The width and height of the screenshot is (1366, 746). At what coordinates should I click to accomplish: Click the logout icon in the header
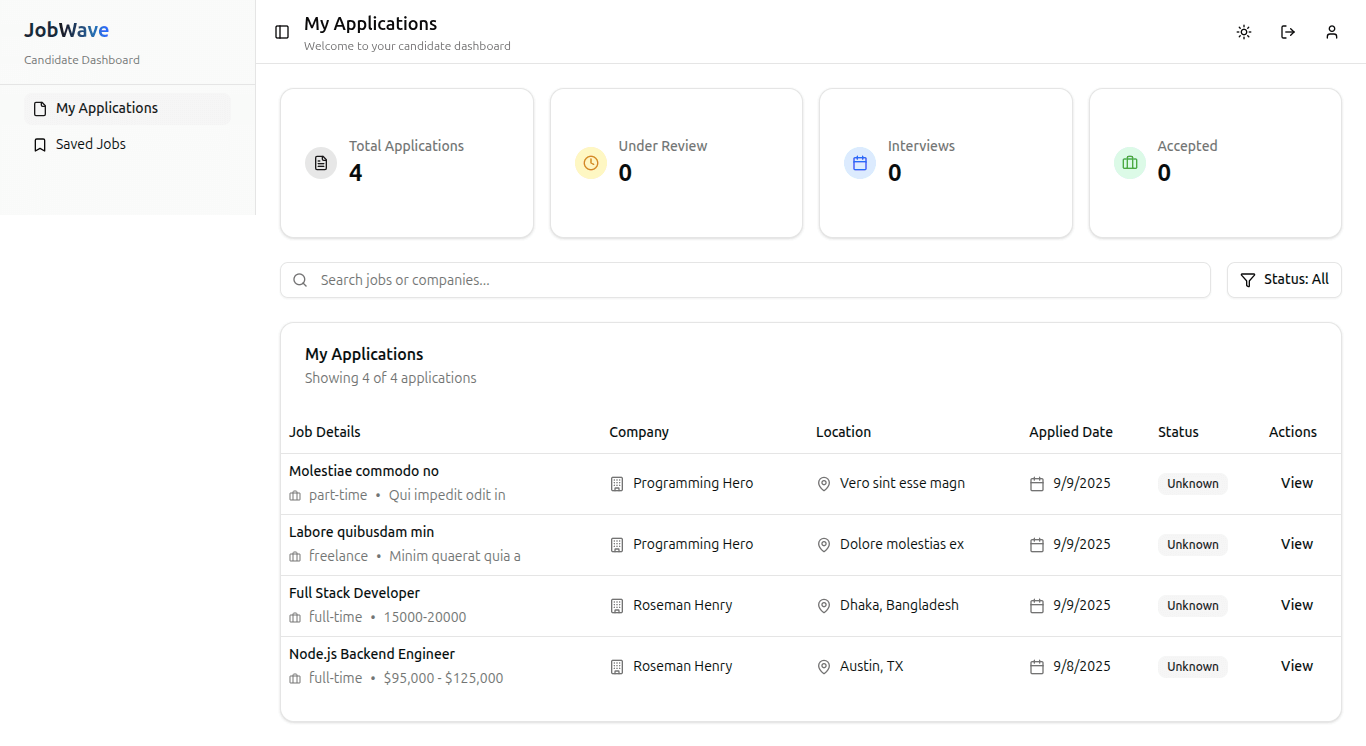tap(1287, 31)
